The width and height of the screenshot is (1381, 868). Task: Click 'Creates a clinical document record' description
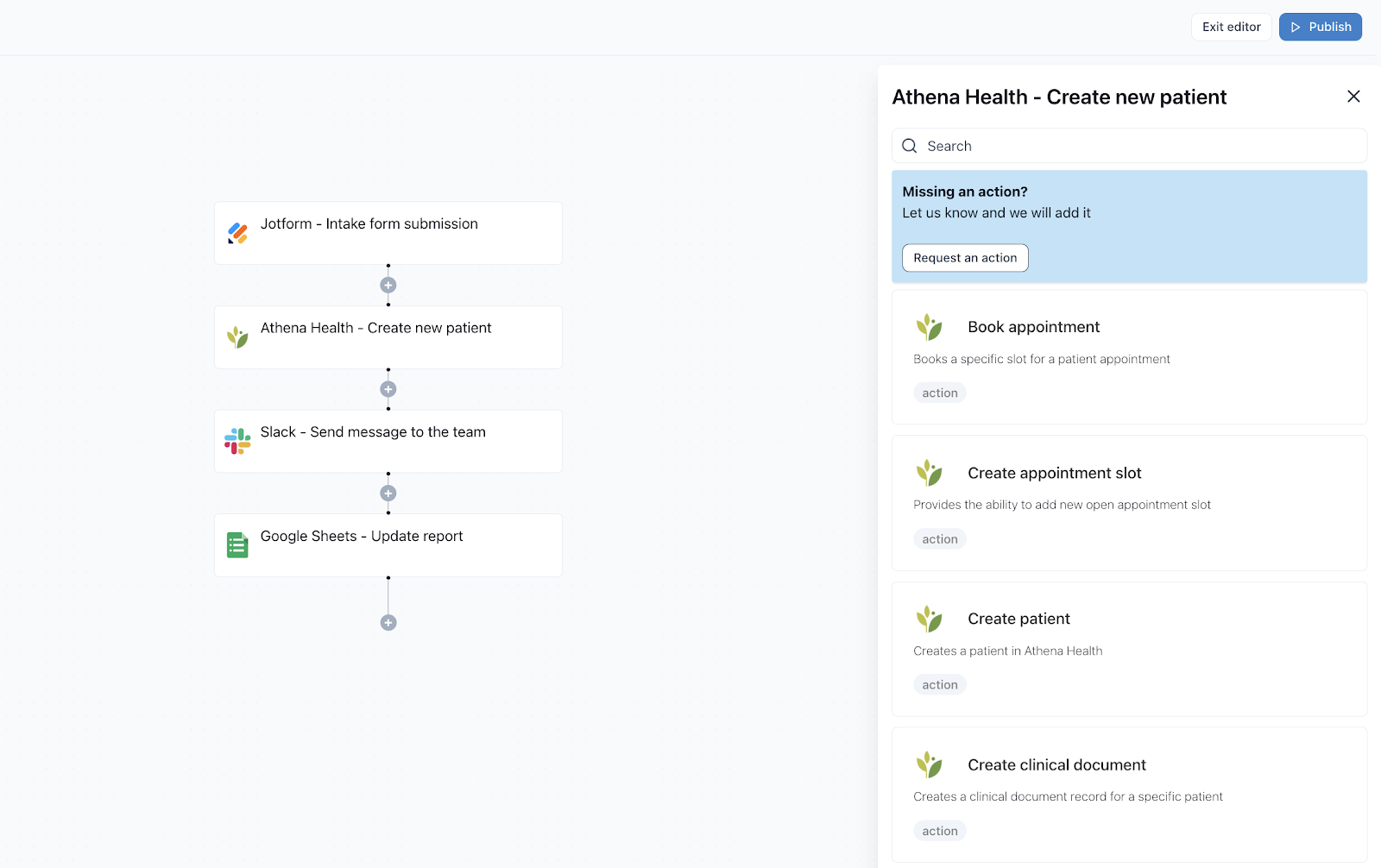click(x=1068, y=796)
